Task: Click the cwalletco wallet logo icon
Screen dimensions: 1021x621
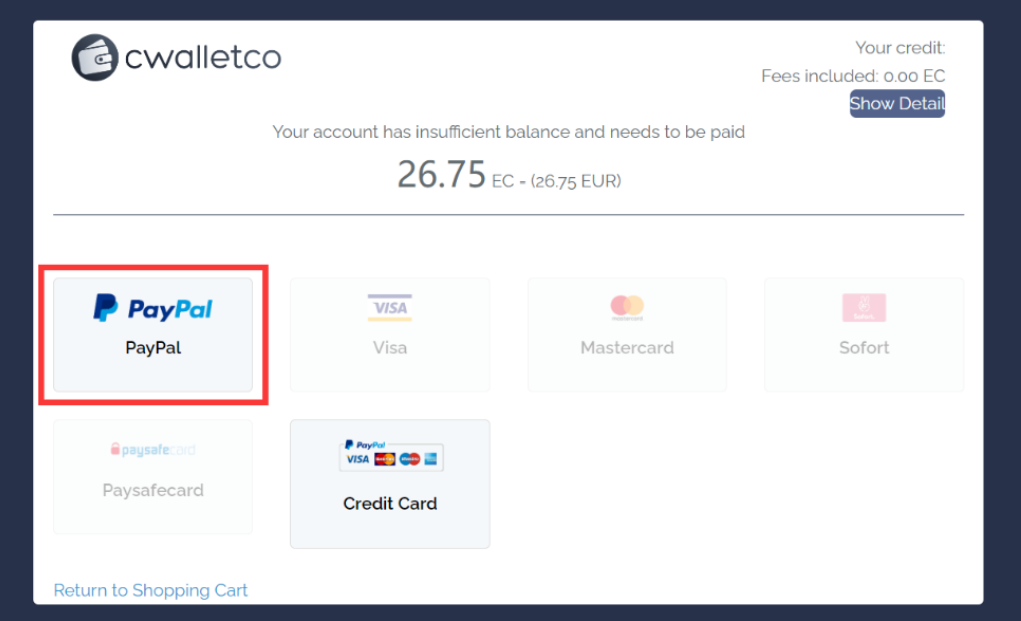Action: coord(95,57)
